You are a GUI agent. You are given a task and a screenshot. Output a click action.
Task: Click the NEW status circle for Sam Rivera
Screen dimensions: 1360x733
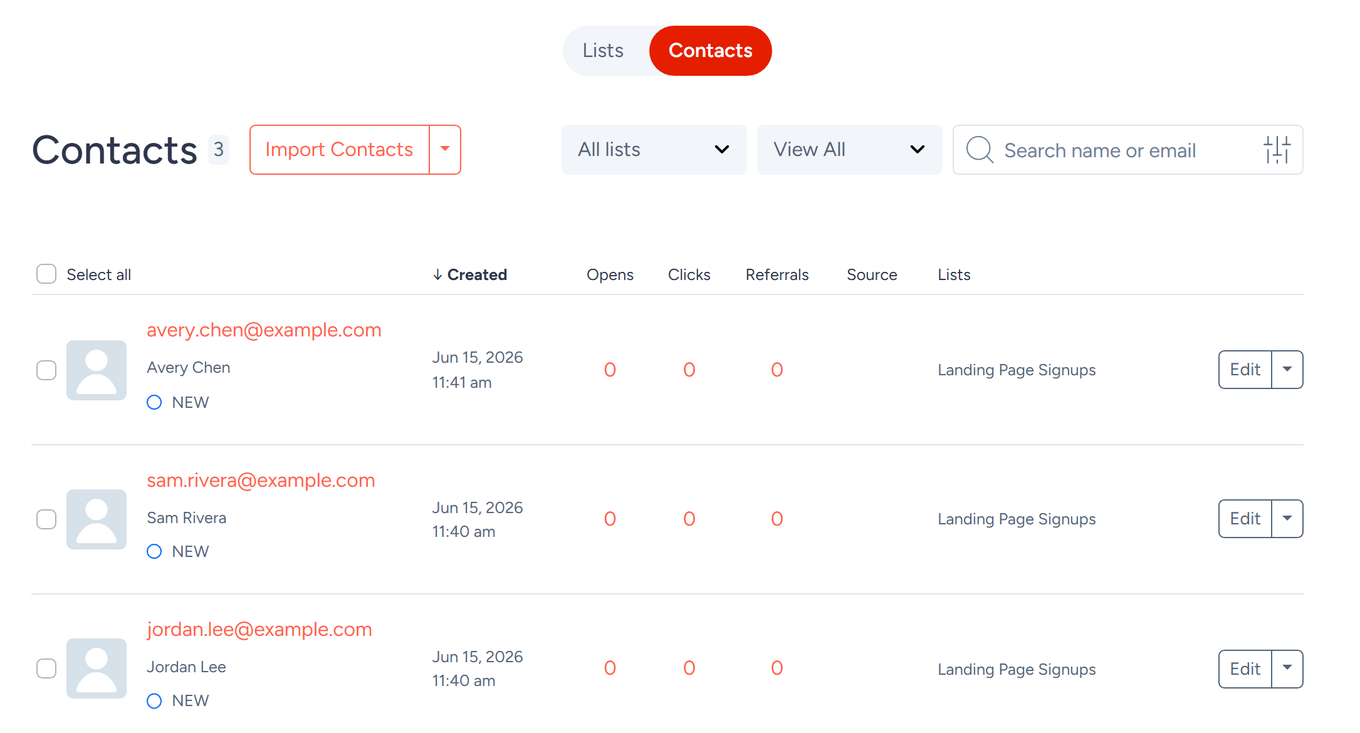pos(154,551)
